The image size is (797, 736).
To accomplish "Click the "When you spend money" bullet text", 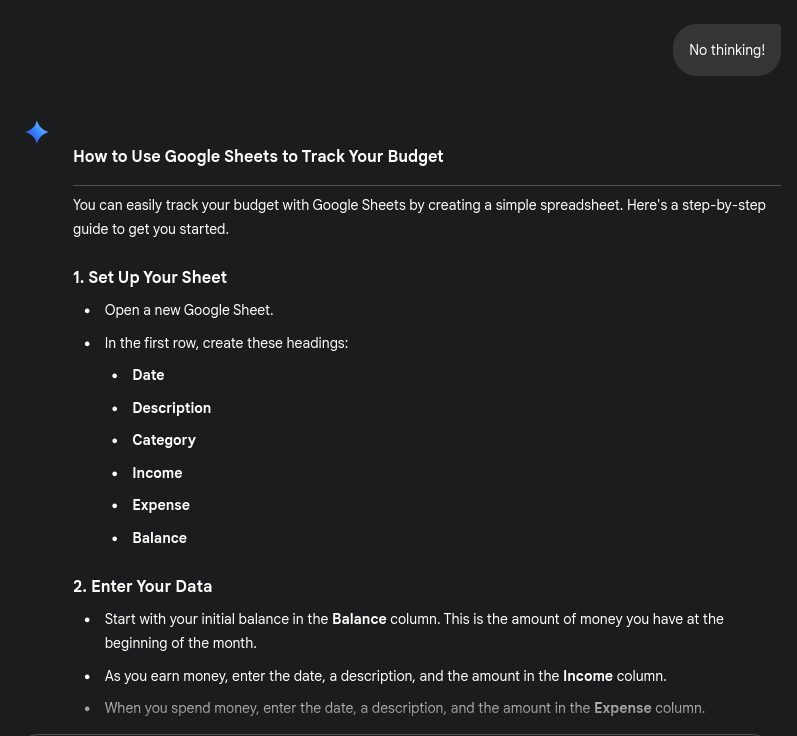I will click(347, 709).
